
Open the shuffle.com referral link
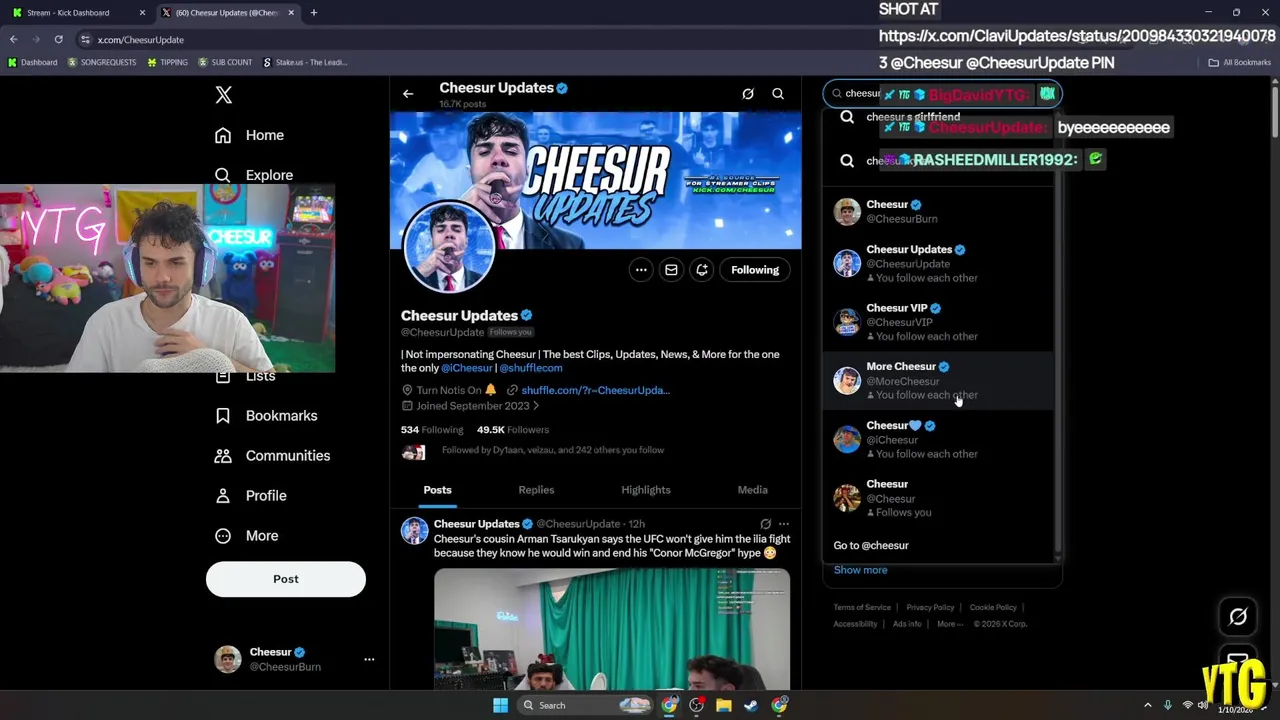tap(595, 390)
